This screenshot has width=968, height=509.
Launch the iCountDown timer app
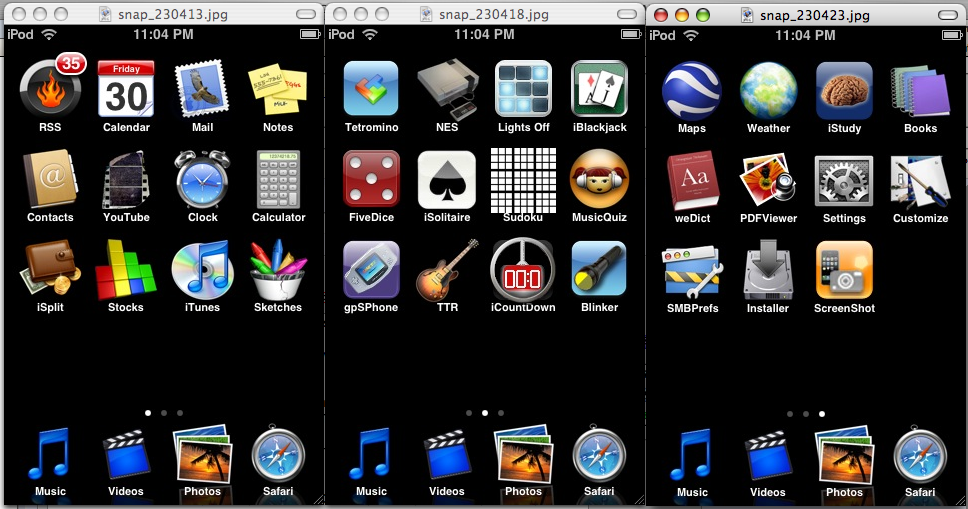523,270
